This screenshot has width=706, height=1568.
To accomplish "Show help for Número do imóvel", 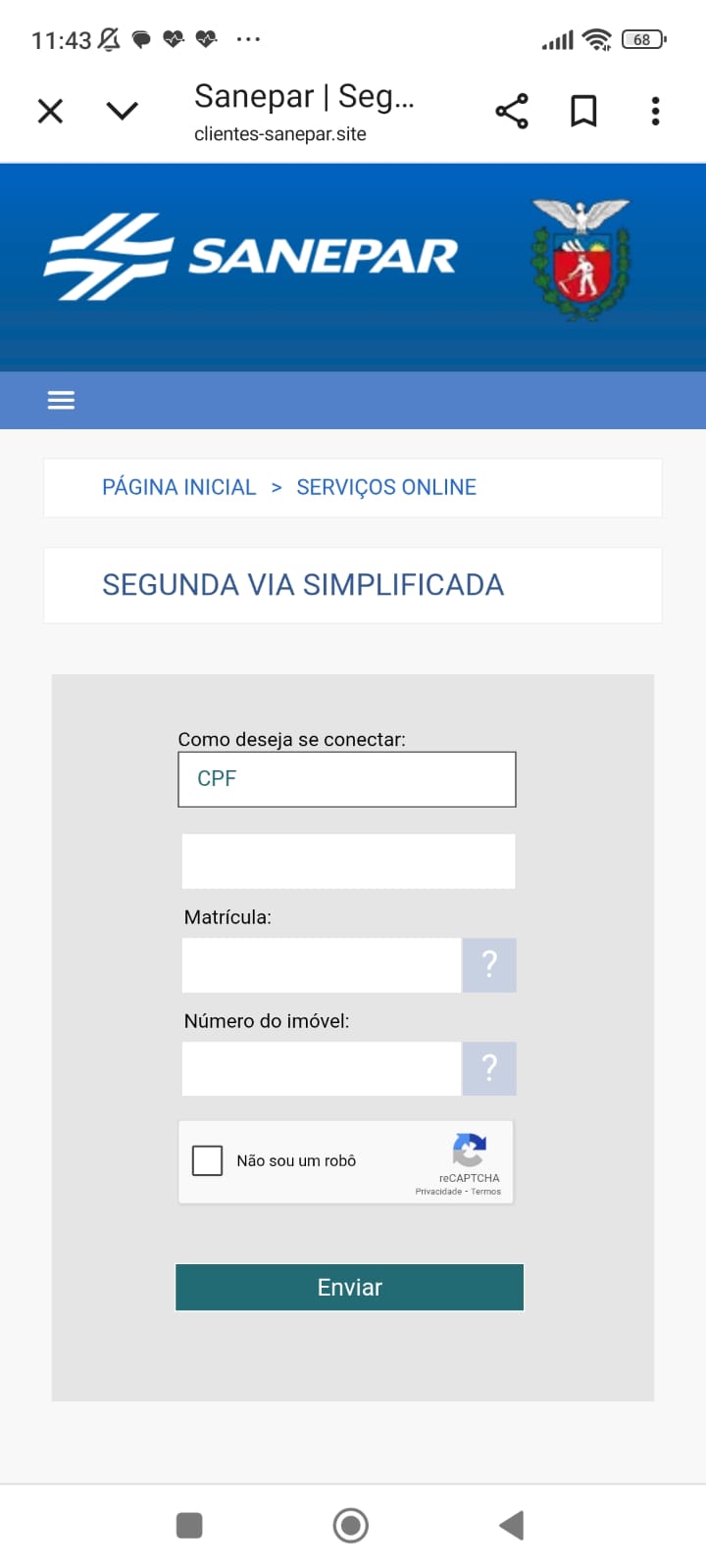I will pyautogui.click(x=489, y=1068).
